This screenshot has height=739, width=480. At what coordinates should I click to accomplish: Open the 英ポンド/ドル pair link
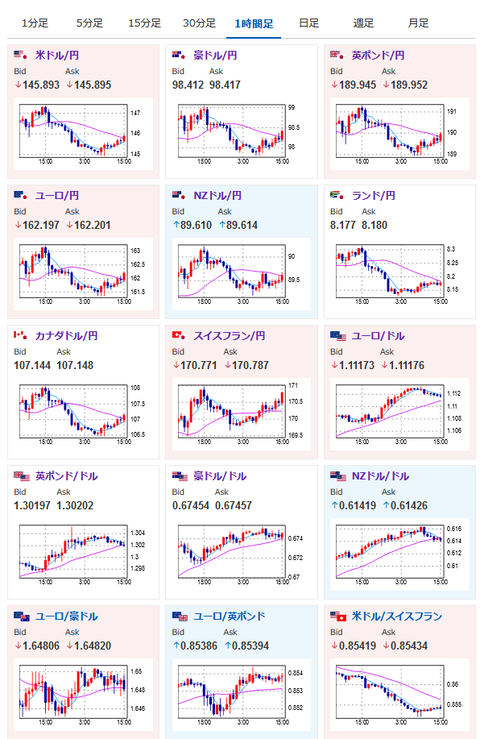pyautogui.click(x=66, y=476)
